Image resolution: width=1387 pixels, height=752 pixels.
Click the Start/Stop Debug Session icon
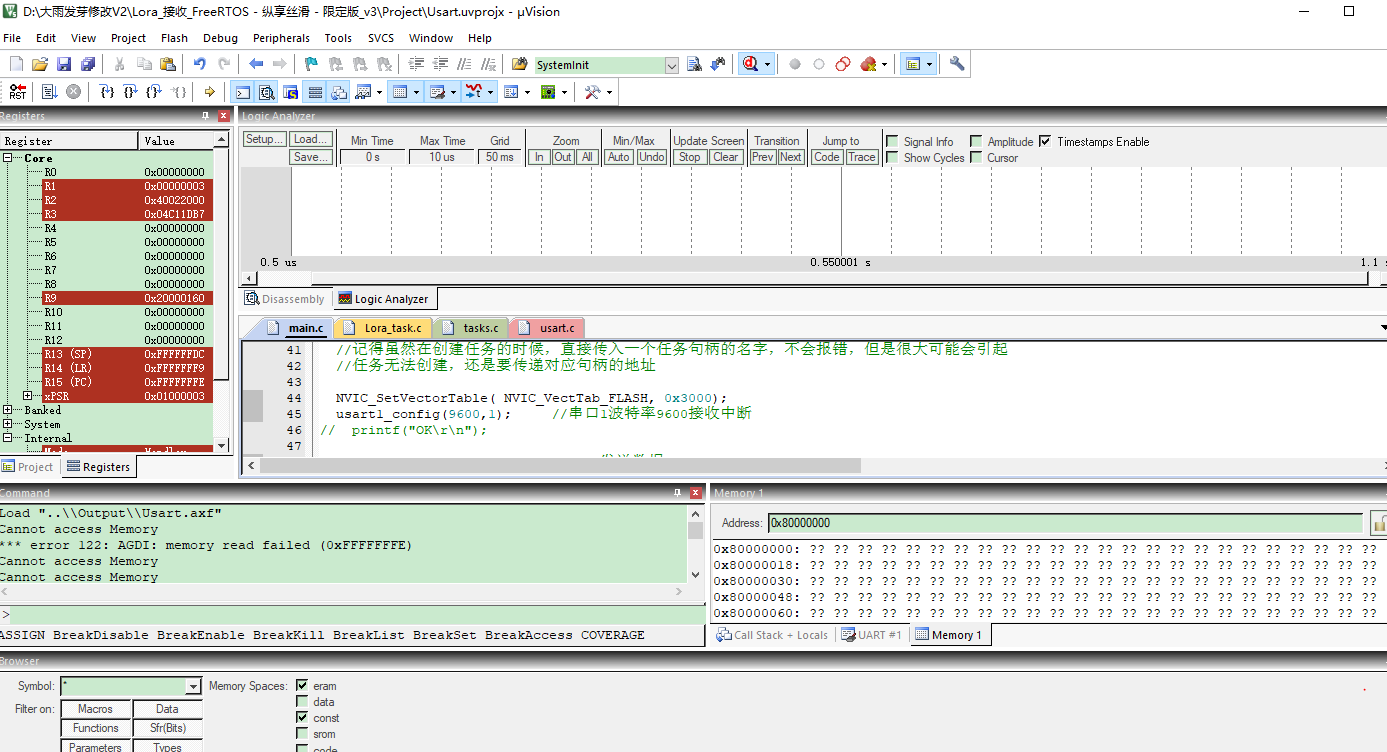750,64
